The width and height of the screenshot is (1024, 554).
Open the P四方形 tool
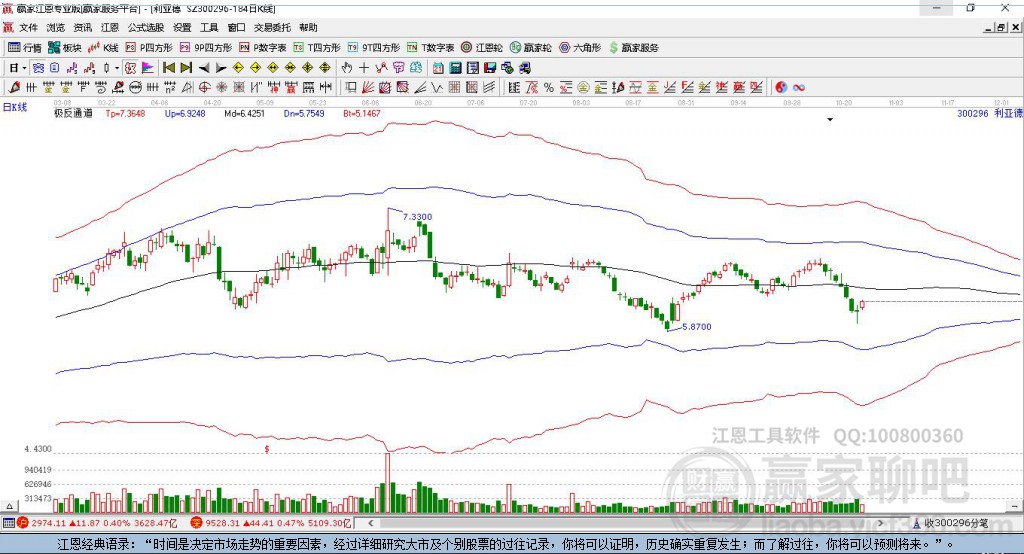(x=149, y=48)
